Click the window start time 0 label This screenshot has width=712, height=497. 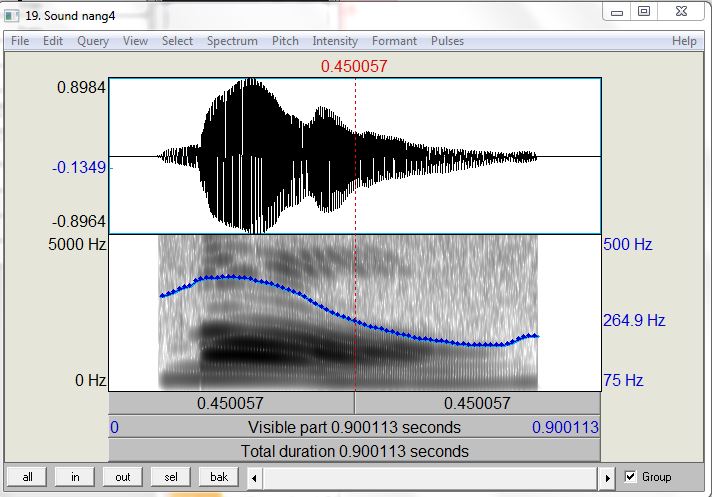point(114,427)
